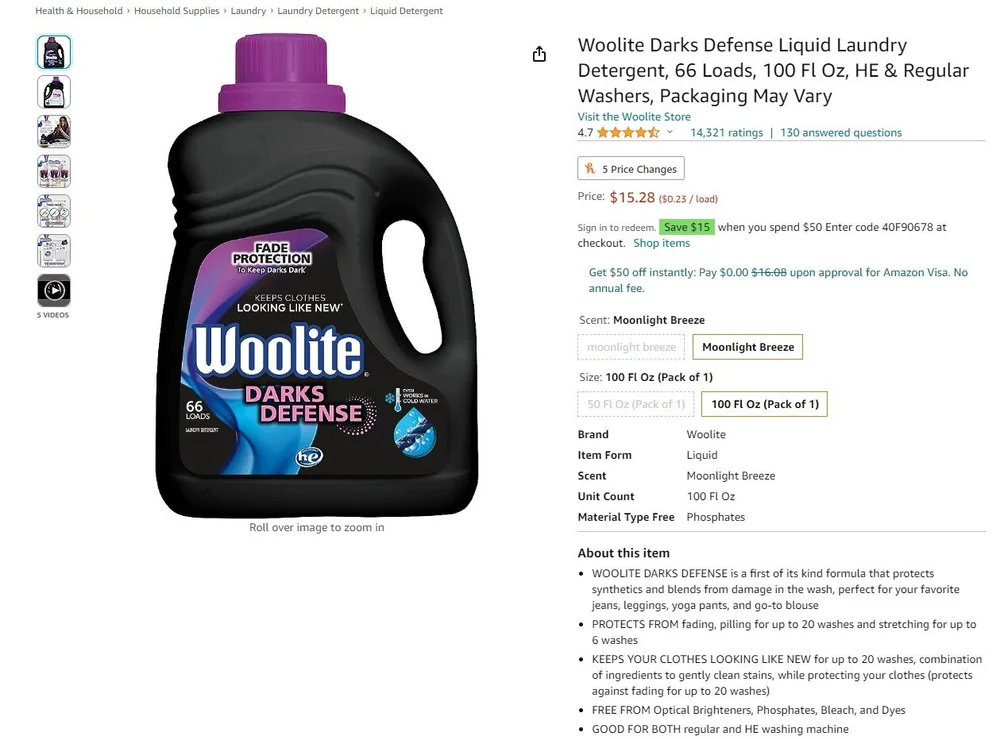
Task: Open the product videos thumbnail with play icon
Action: (x=54, y=291)
